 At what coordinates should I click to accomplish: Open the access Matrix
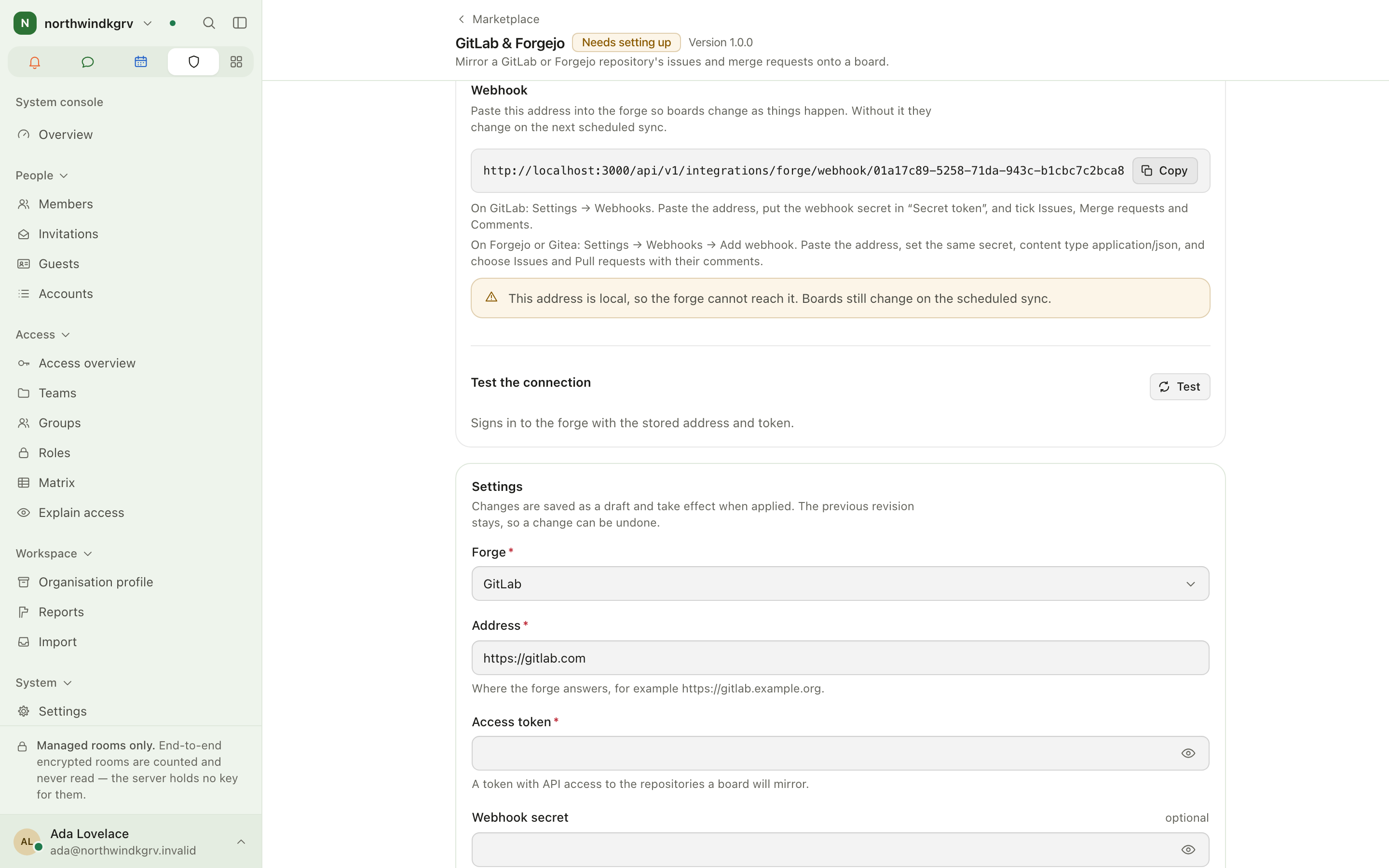[x=131, y=482]
